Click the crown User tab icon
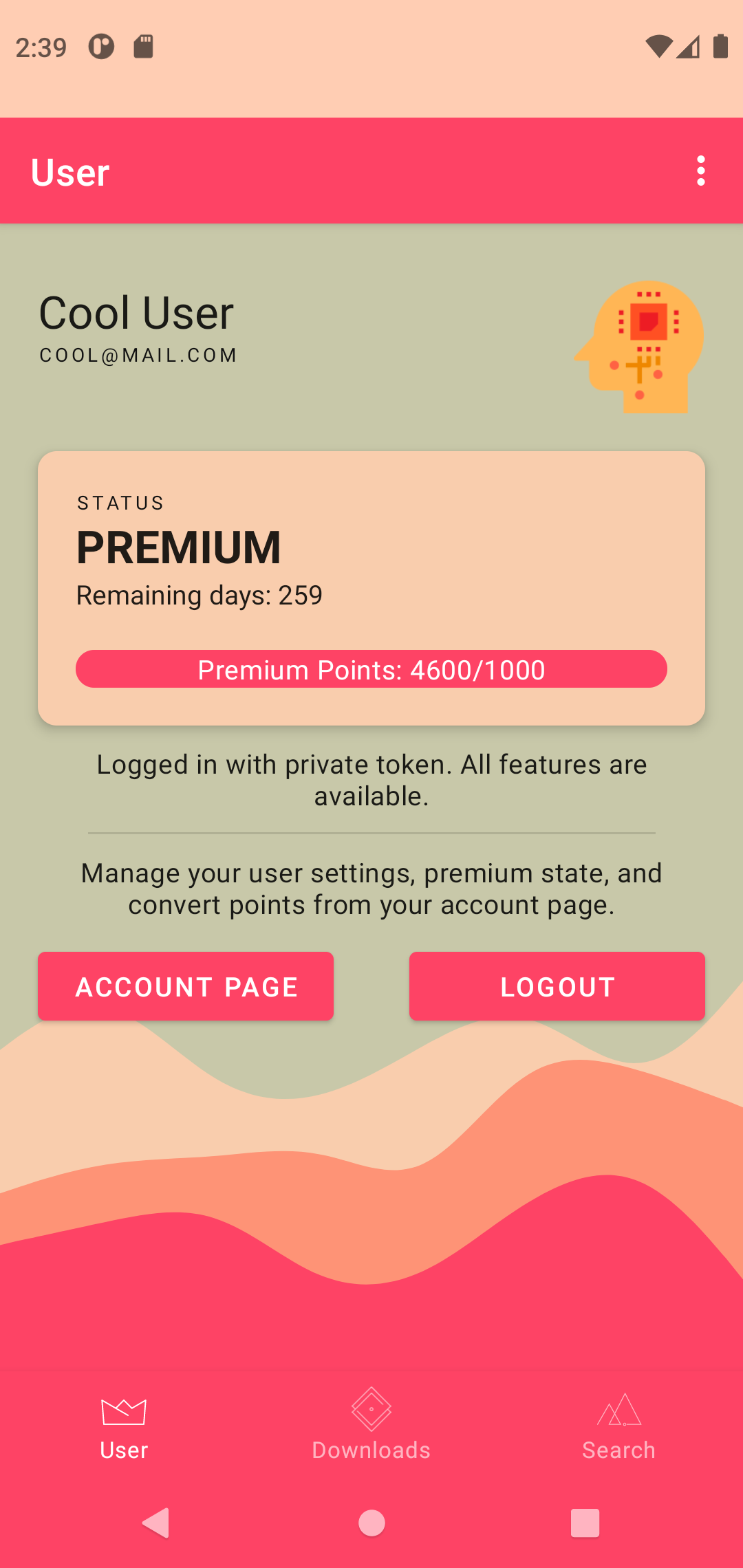This screenshot has height=1568, width=743. 124,1411
